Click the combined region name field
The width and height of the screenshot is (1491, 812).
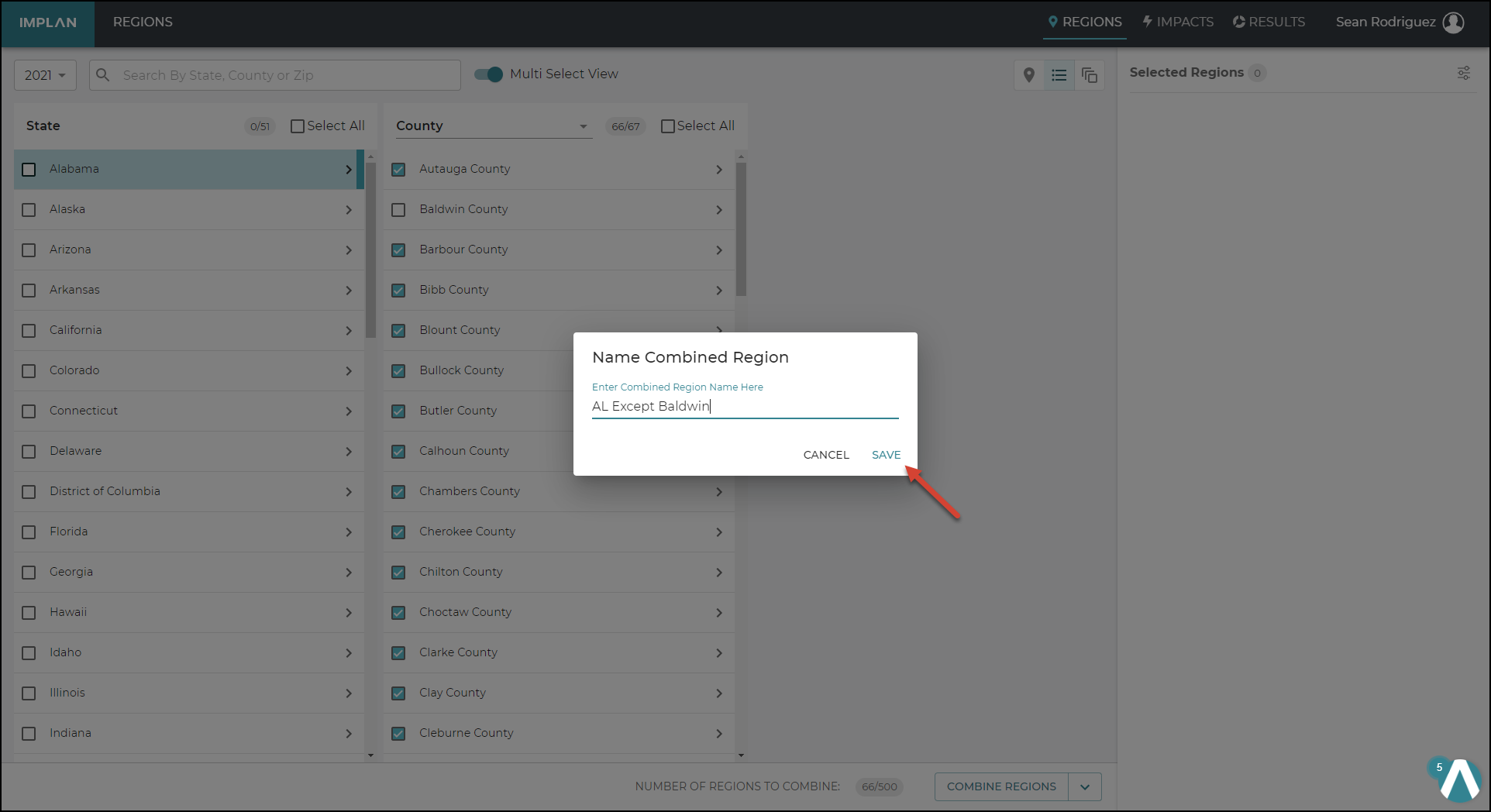tap(745, 406)
